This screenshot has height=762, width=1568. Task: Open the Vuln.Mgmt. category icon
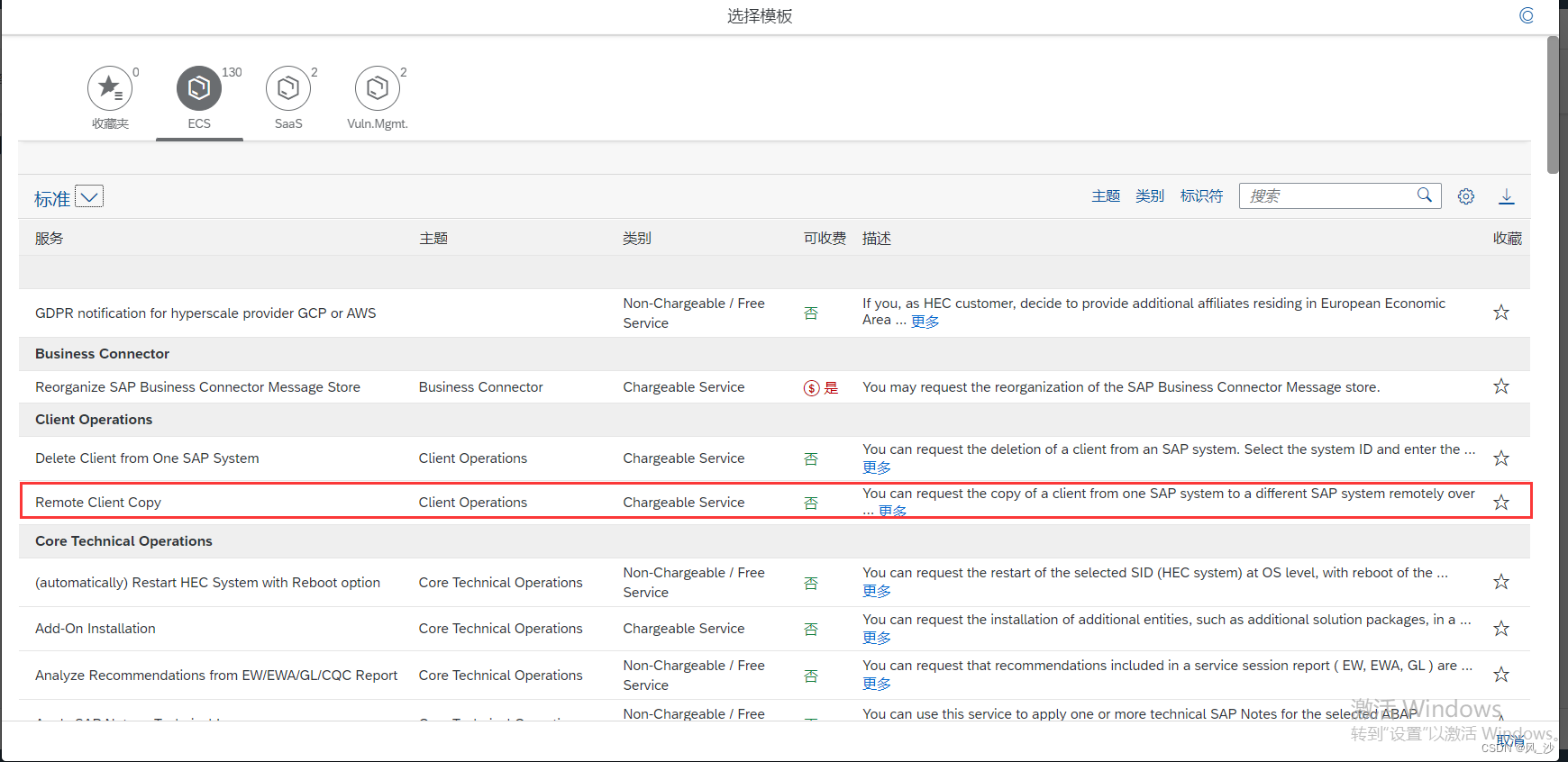(377, 88)
